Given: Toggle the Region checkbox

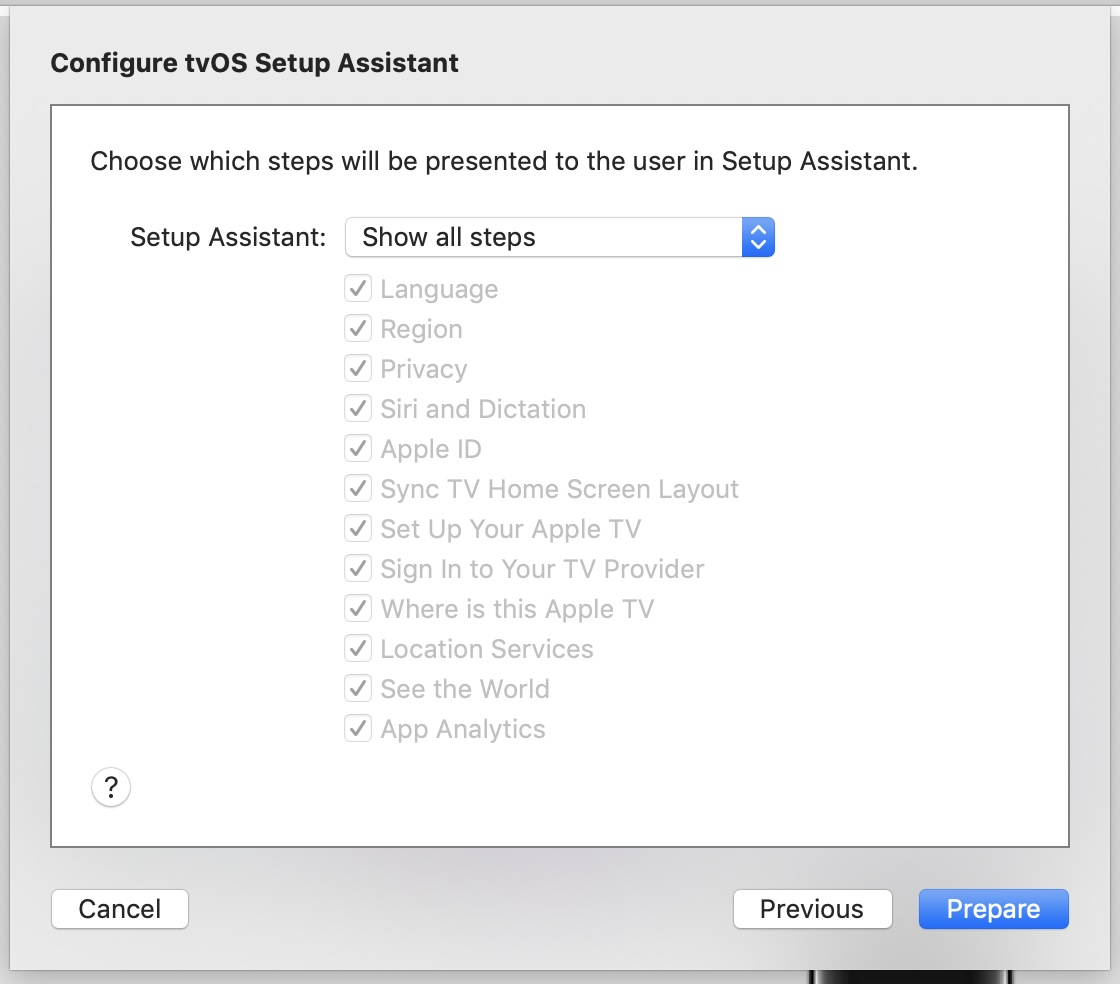Looking at the screenshot, I should click(358, 329).
